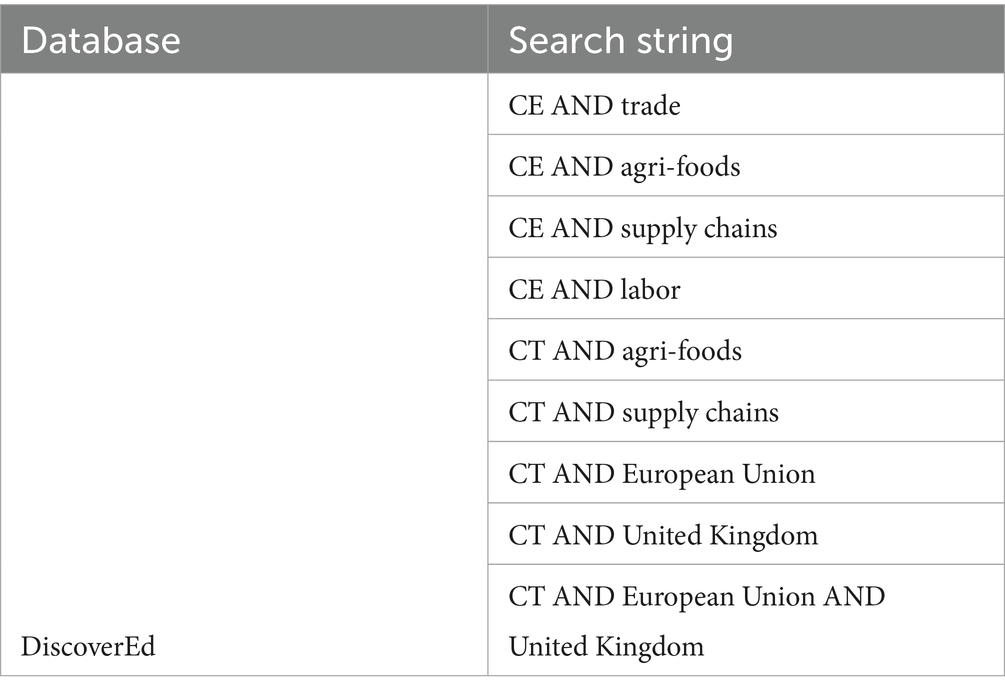Viewport: 1005px width, 694px height.
Task: Click 'CT AND European Union AND' text line
Action: click(x=697, y=597)
